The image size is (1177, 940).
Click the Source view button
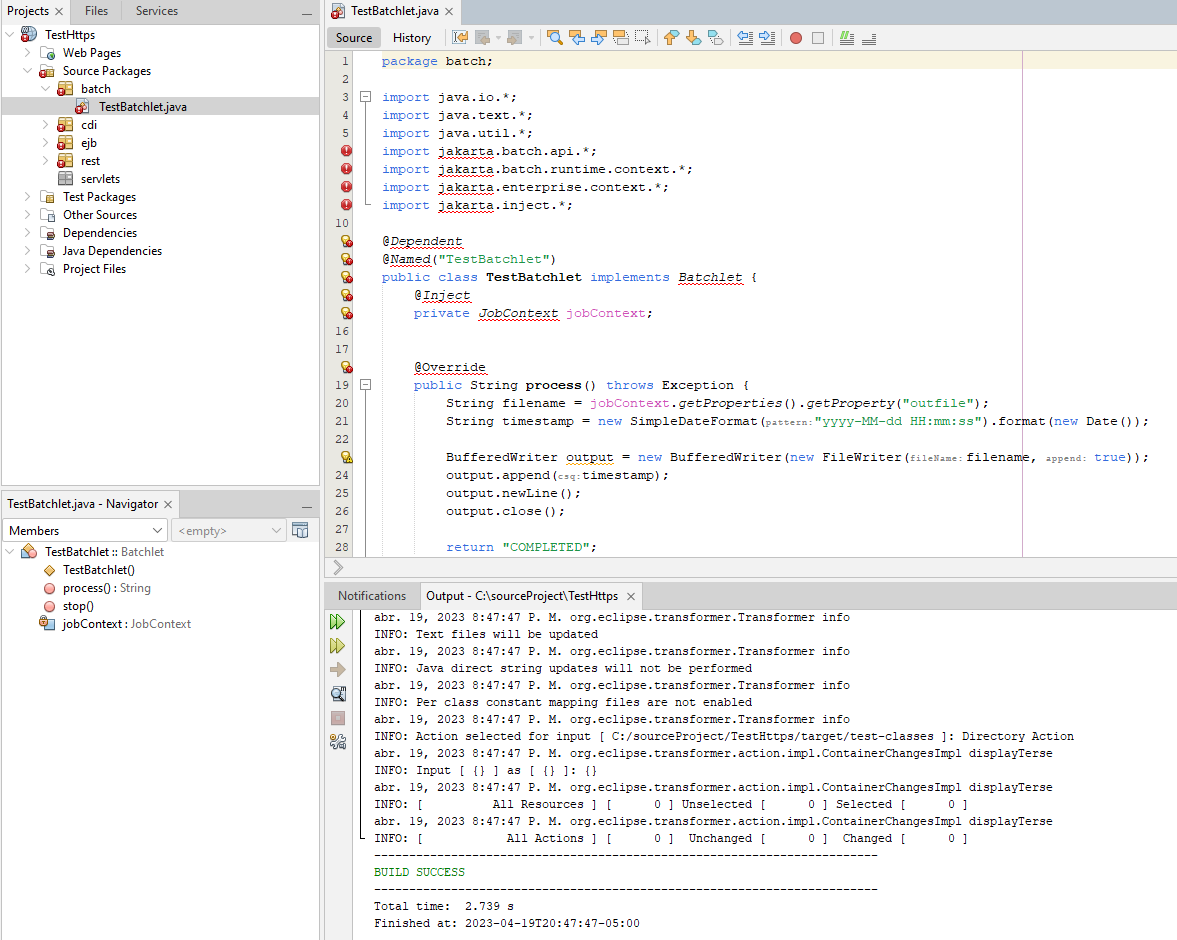353,37
